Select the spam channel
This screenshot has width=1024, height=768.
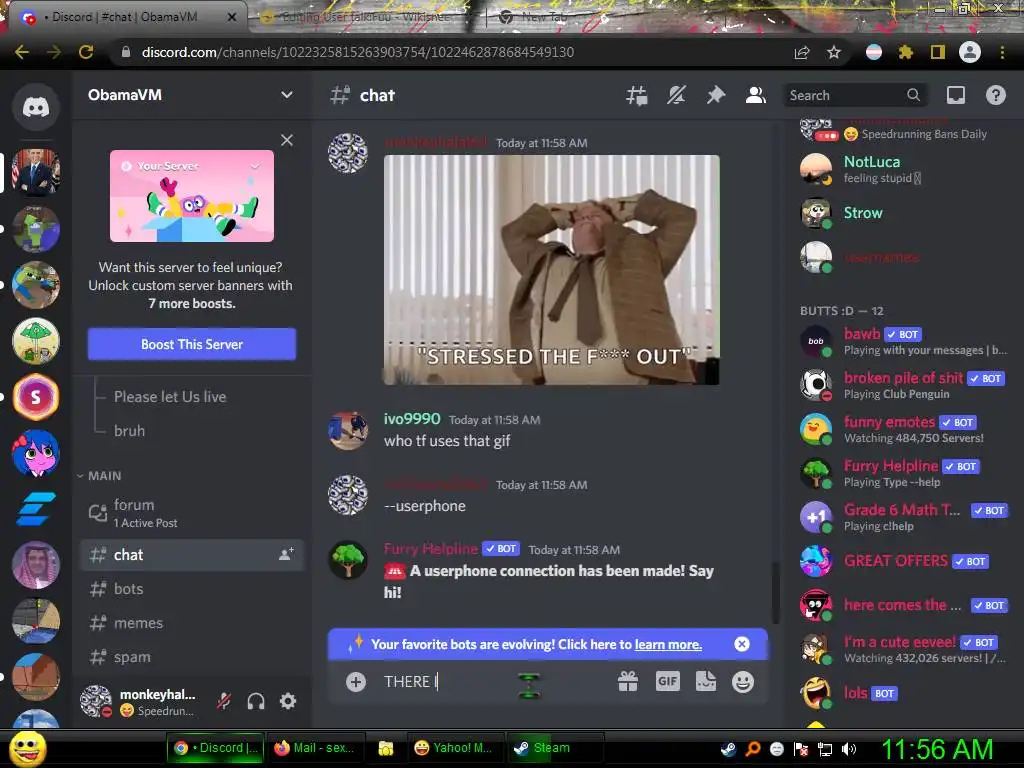(x=192, y=657)
